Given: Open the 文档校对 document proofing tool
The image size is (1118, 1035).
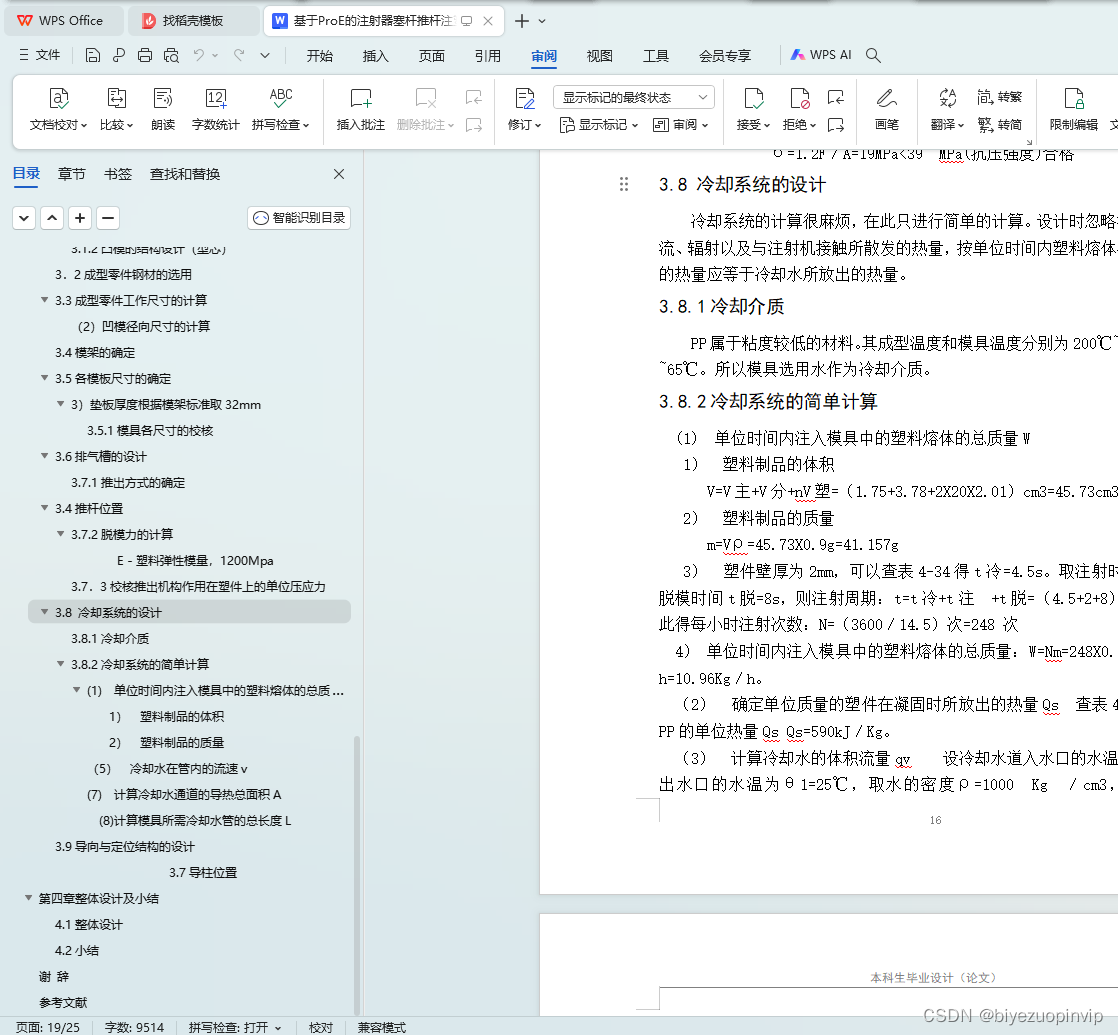Looking at the screenshot, I should tap(58, 110).
